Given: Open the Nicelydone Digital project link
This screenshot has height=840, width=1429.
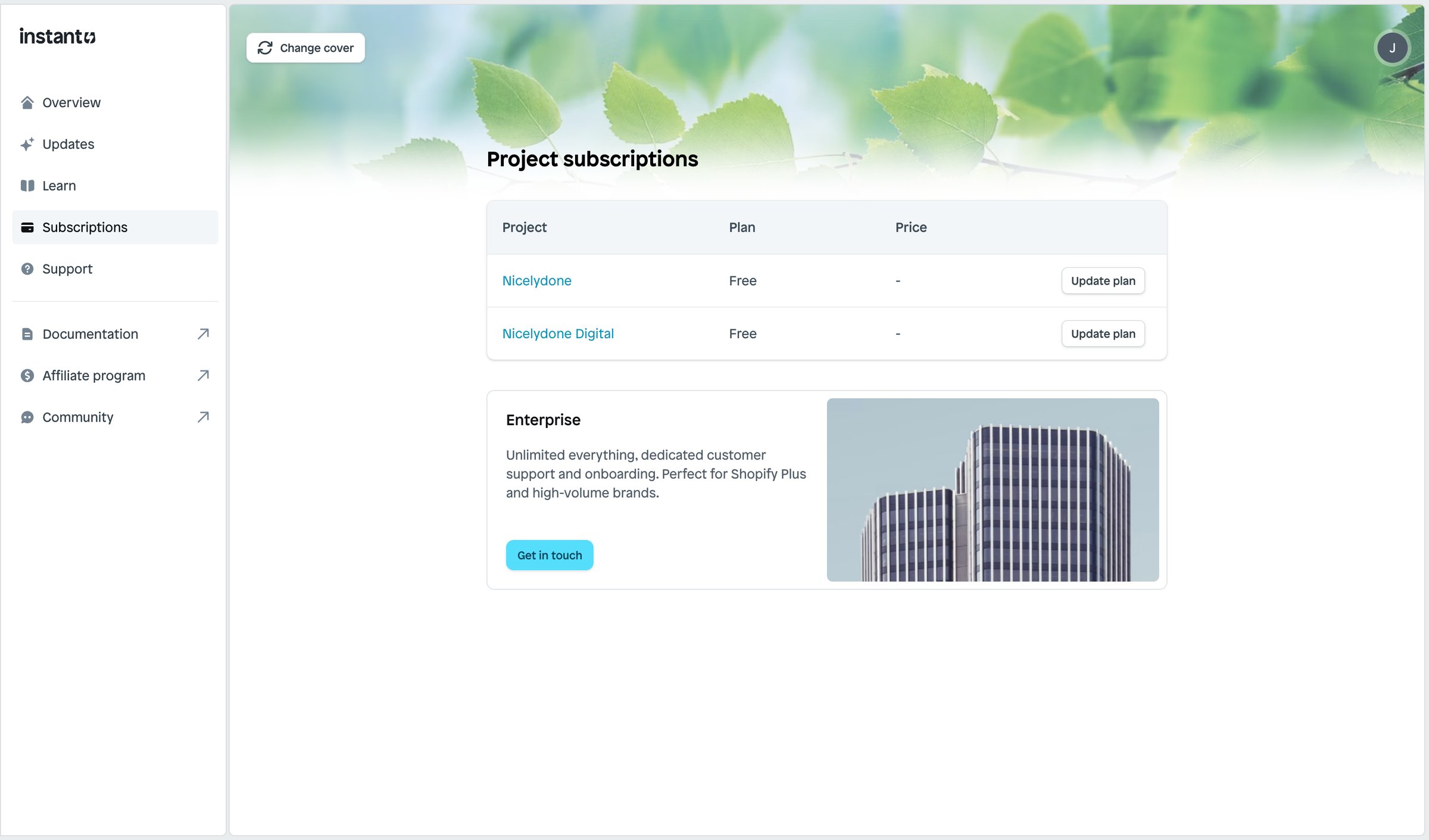Looking at the screenshot, I should click(558, 333).
